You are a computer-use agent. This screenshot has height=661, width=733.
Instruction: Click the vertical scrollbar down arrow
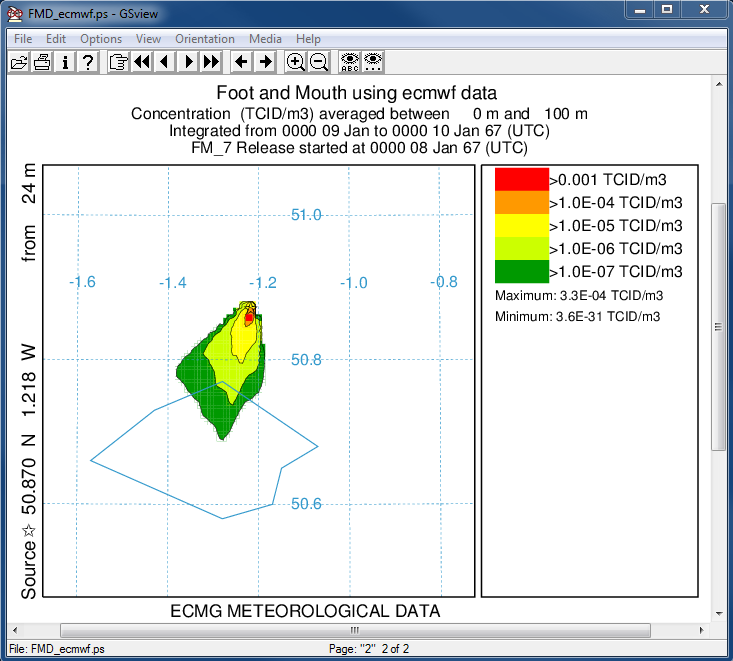coord(719,614)
